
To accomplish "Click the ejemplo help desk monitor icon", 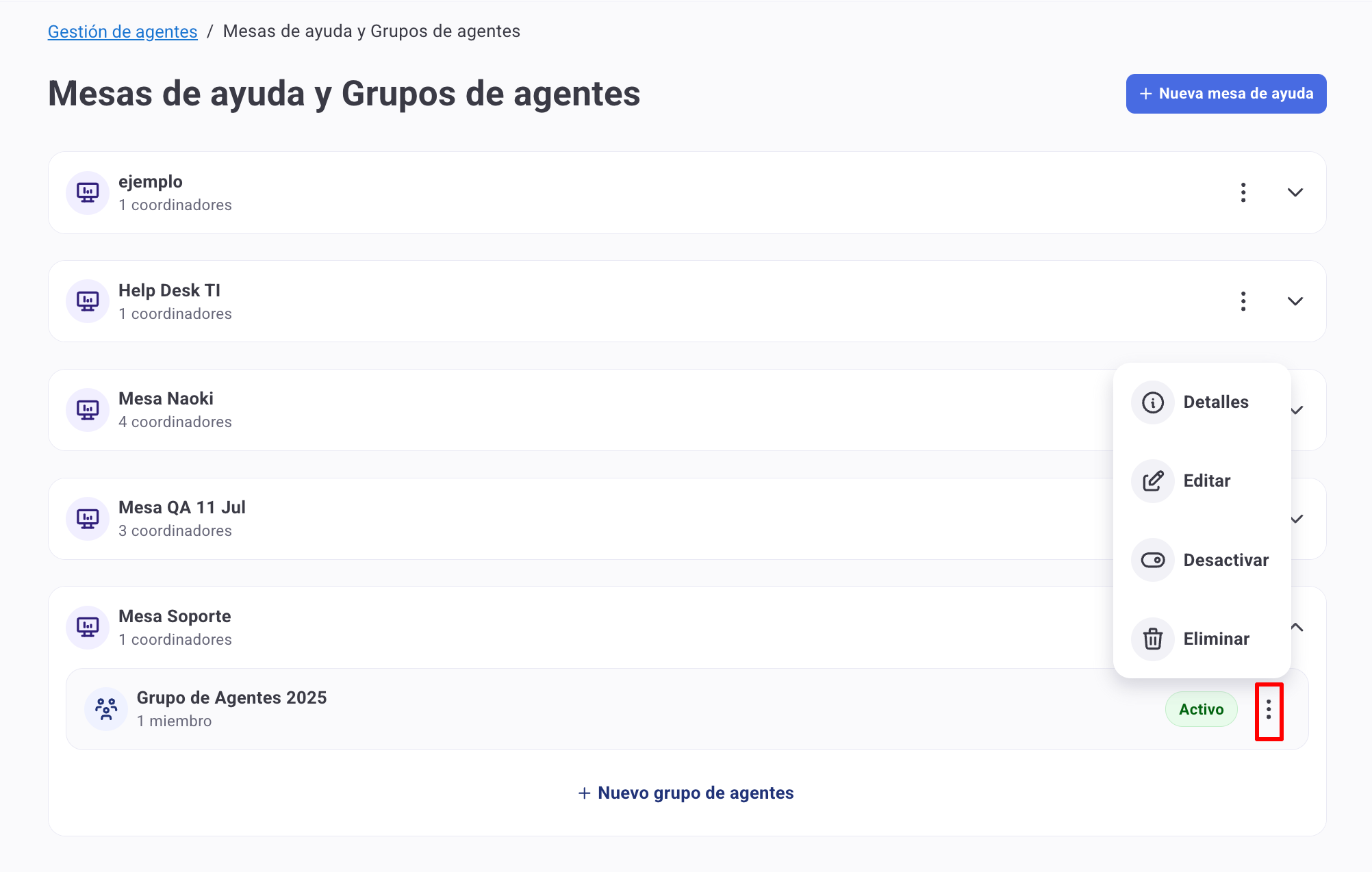I will [x=88, y=192].
